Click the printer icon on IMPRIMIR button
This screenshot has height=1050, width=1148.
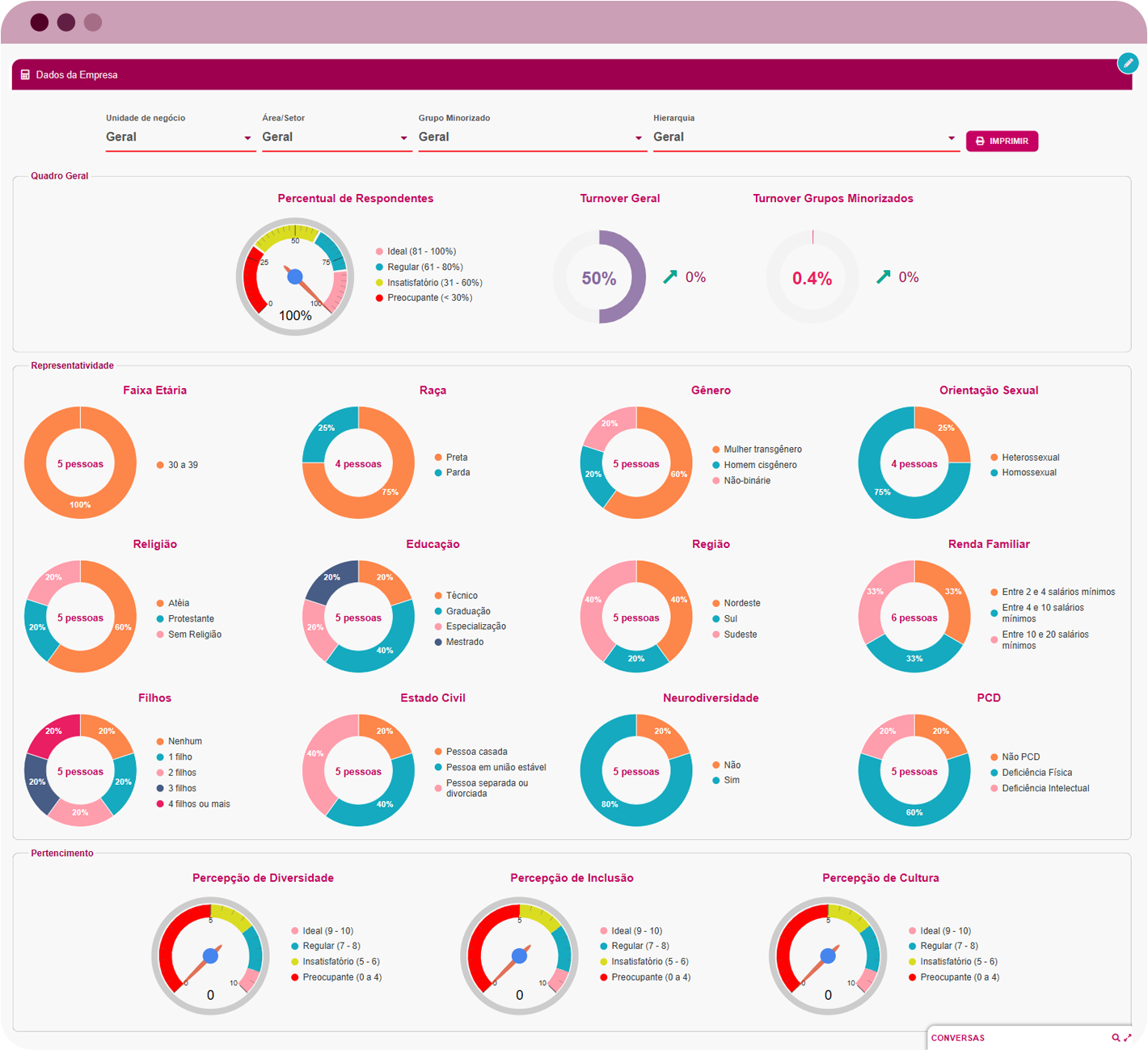[x=980, y=141]
